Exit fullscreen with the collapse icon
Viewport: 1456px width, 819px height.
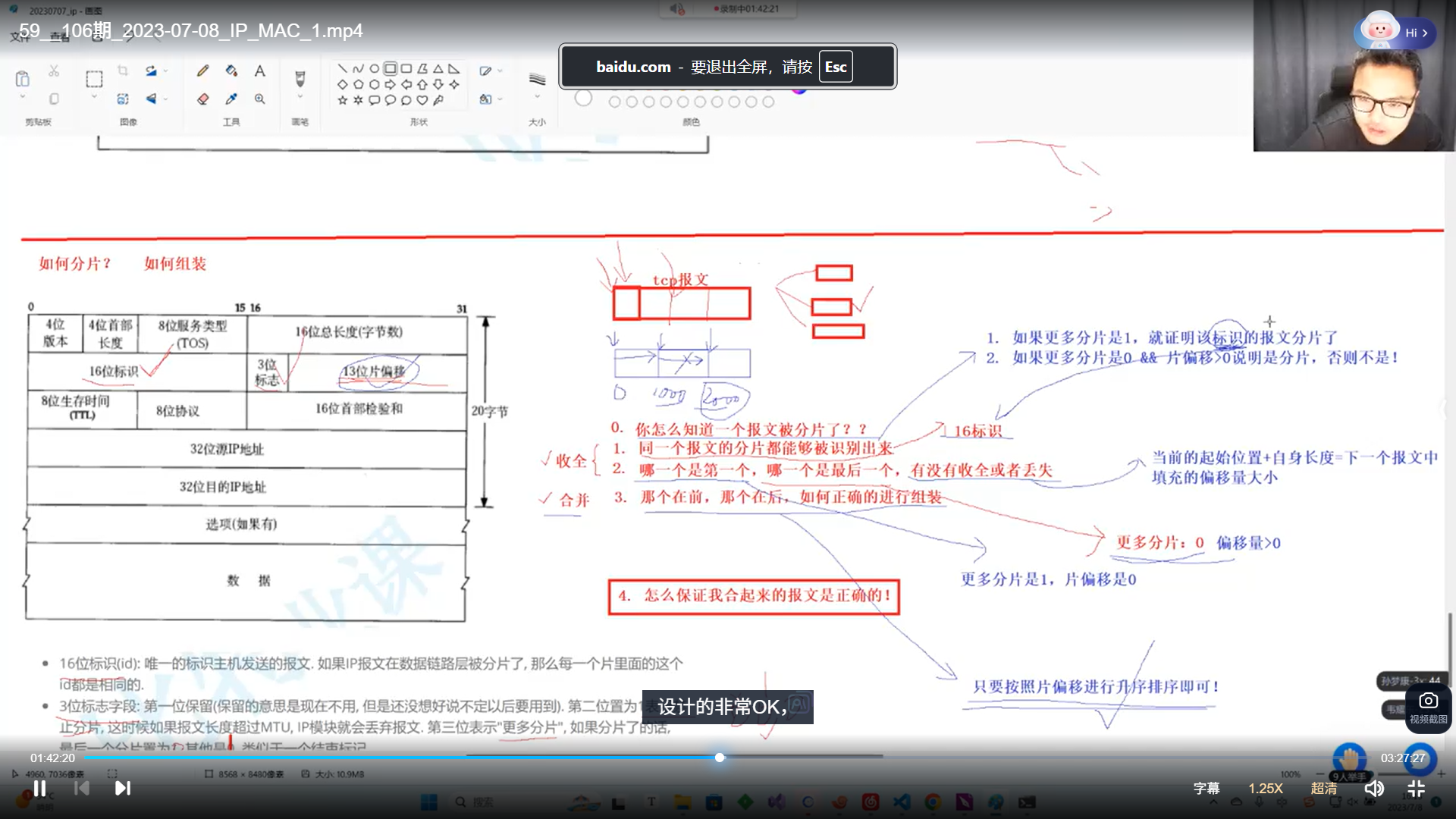point(1416,788)
